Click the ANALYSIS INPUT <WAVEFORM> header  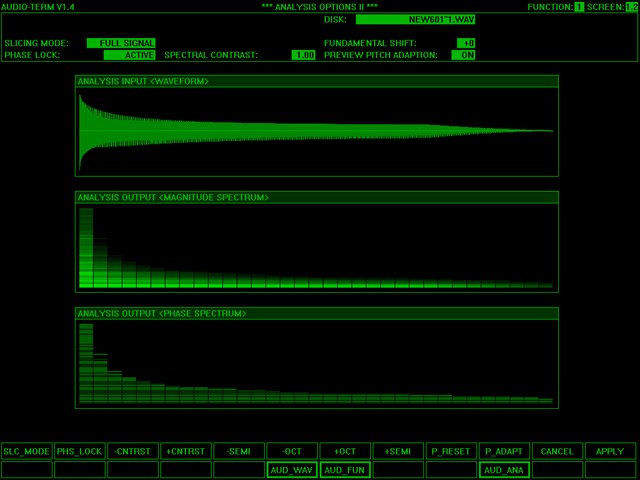[317, 81]
